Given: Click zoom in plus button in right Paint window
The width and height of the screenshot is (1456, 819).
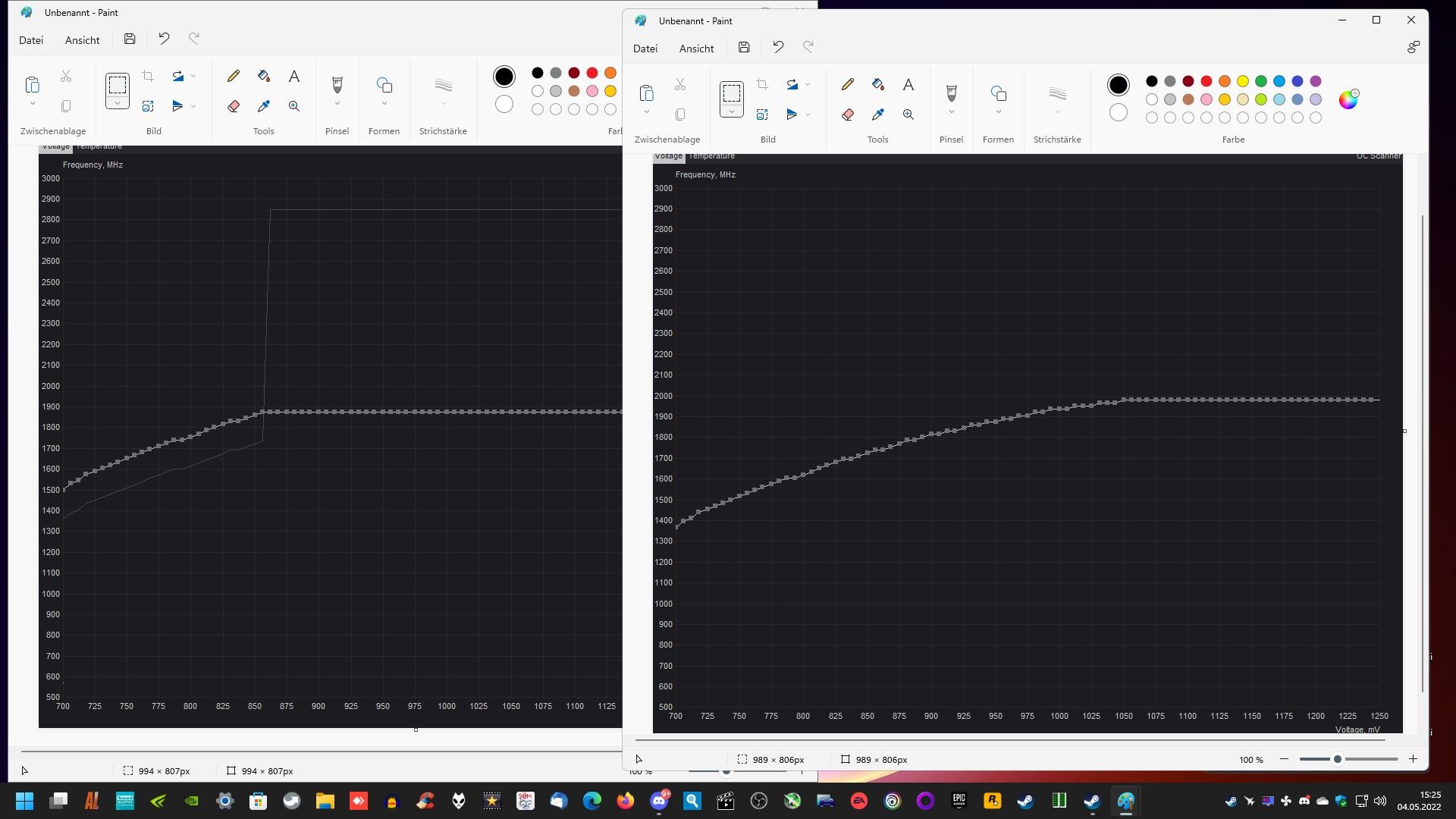Looking at the screenshot, I should [x=1413, y=759].
